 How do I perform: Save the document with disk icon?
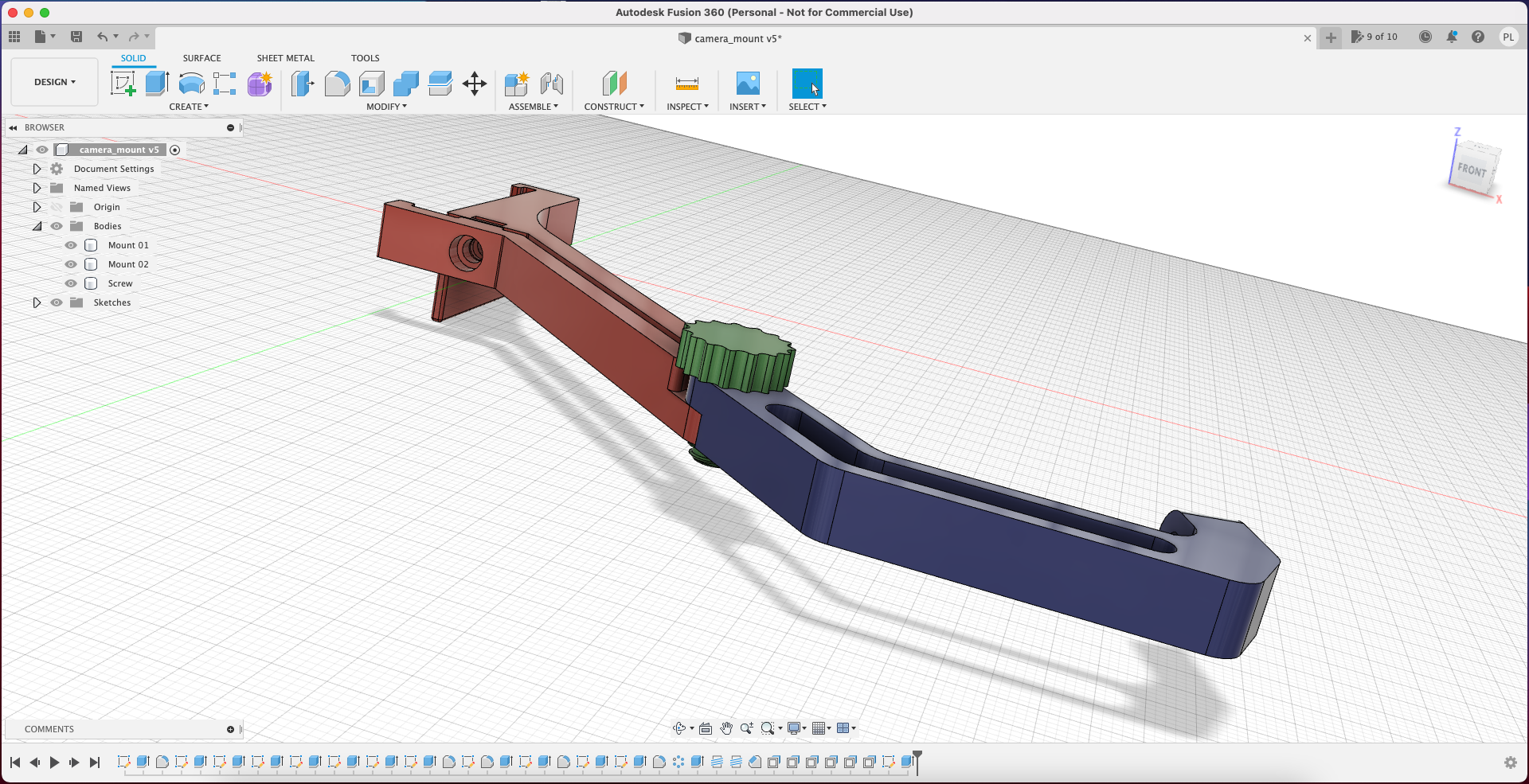(76, 37)
